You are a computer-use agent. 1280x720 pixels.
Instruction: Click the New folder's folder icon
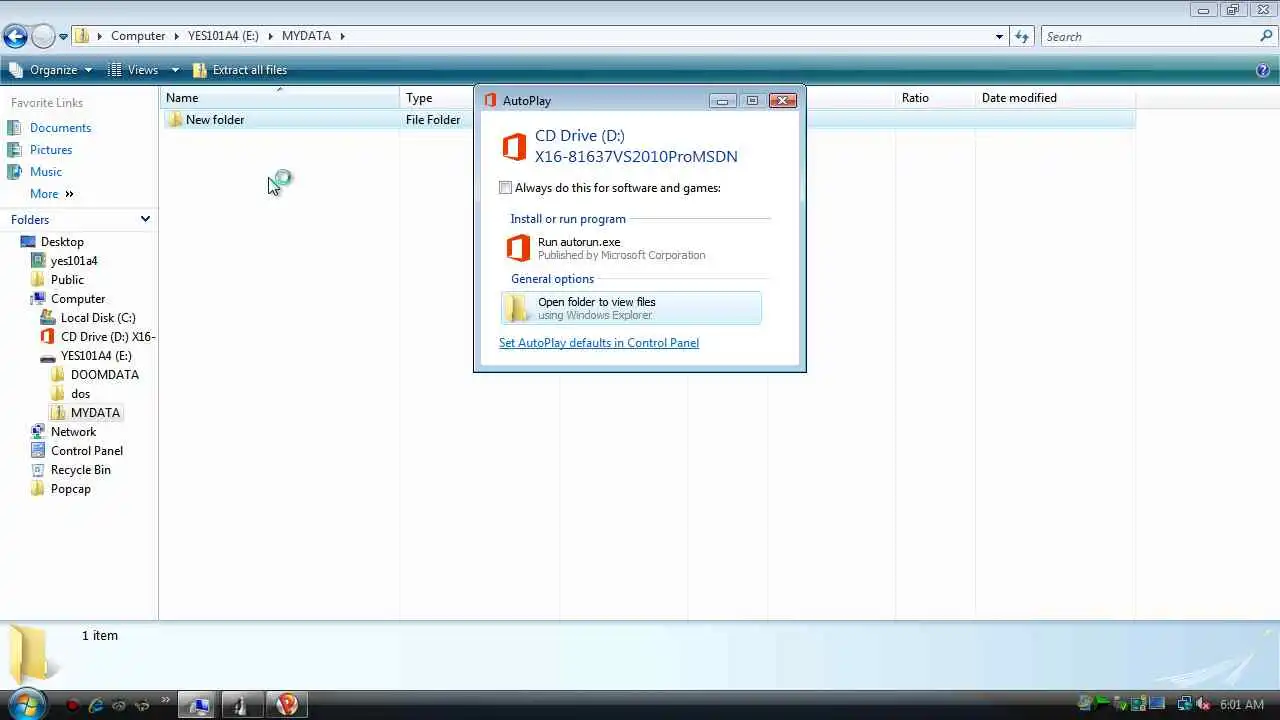[x=174, y=120]
